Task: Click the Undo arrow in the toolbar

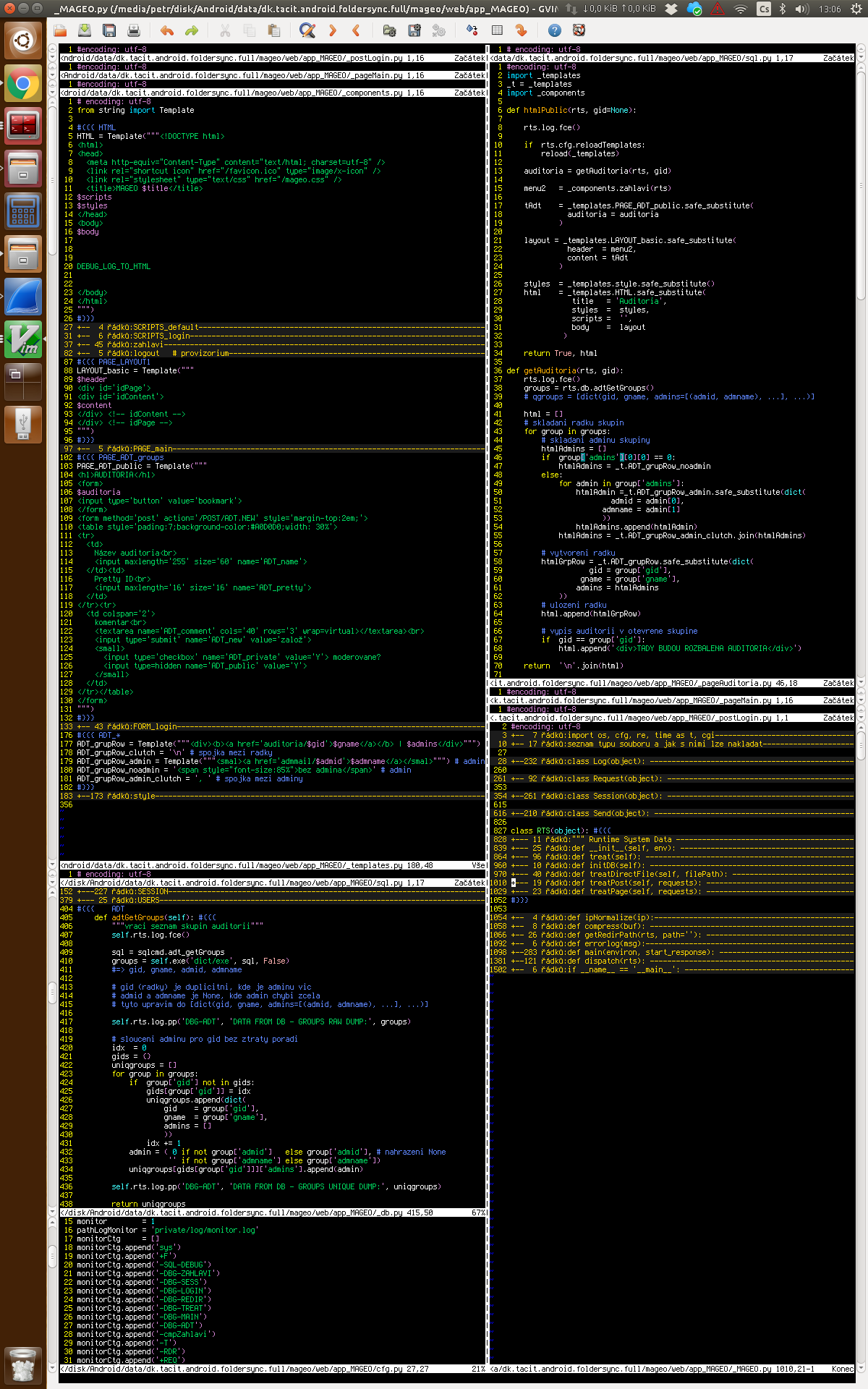Action: [x=167, y=30]
